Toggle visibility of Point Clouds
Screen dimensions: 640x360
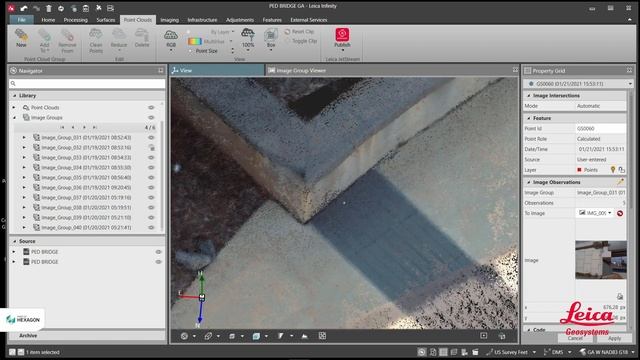[151, 107]
